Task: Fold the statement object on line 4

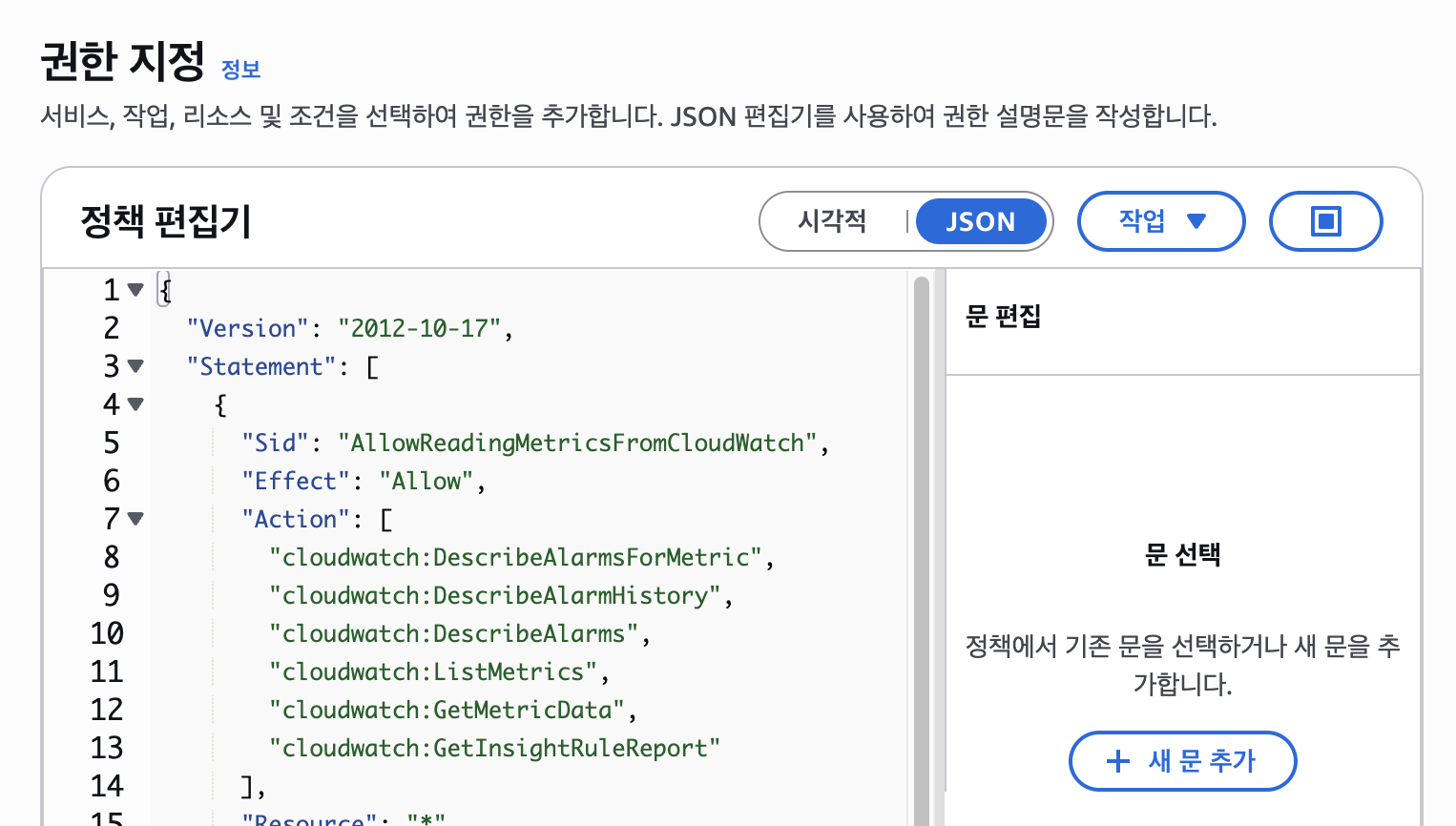Action: coord(135,404)
